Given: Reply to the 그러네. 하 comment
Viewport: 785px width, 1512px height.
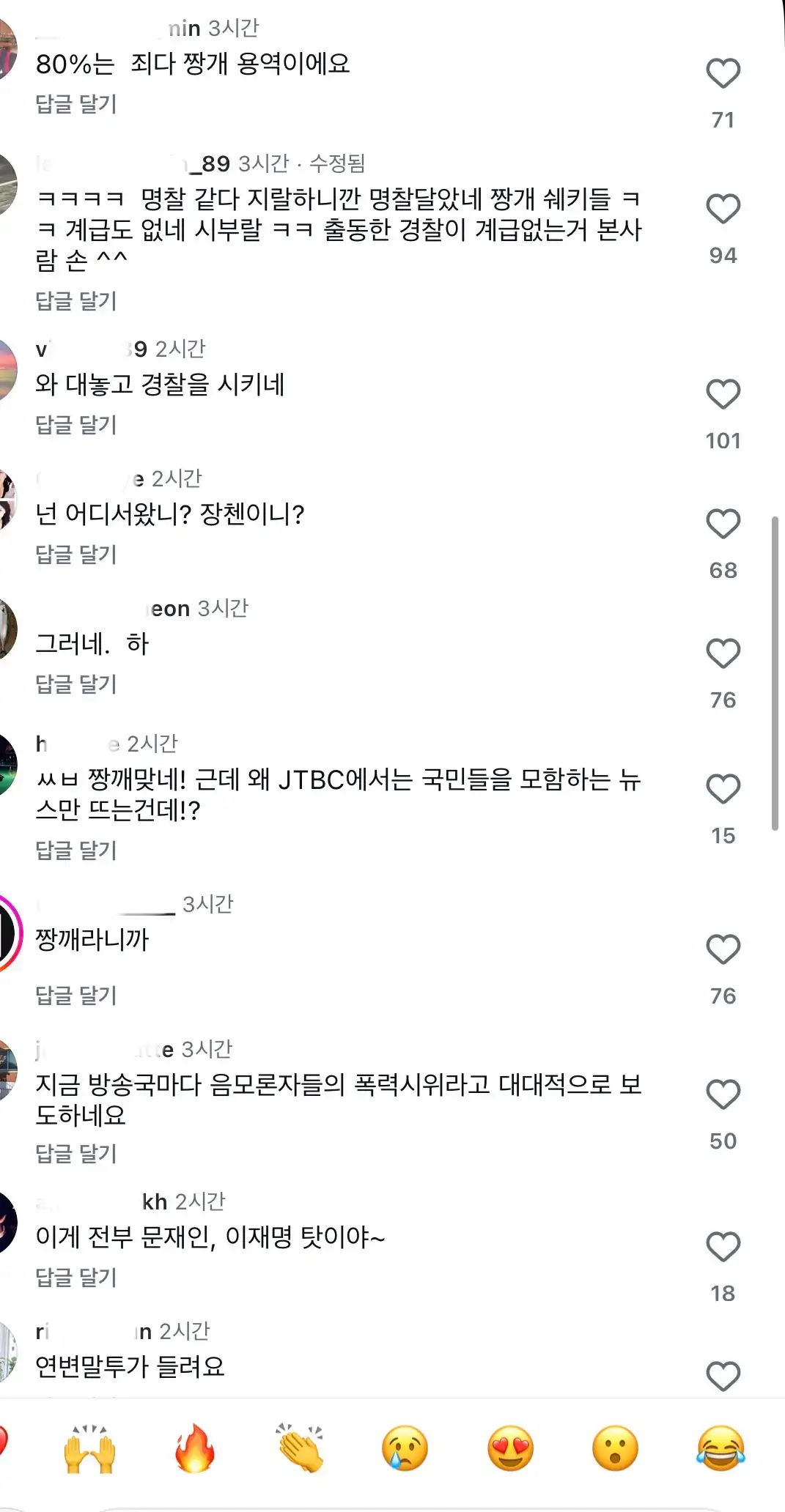Looking at the screenshot, I should tap(76, 684).
